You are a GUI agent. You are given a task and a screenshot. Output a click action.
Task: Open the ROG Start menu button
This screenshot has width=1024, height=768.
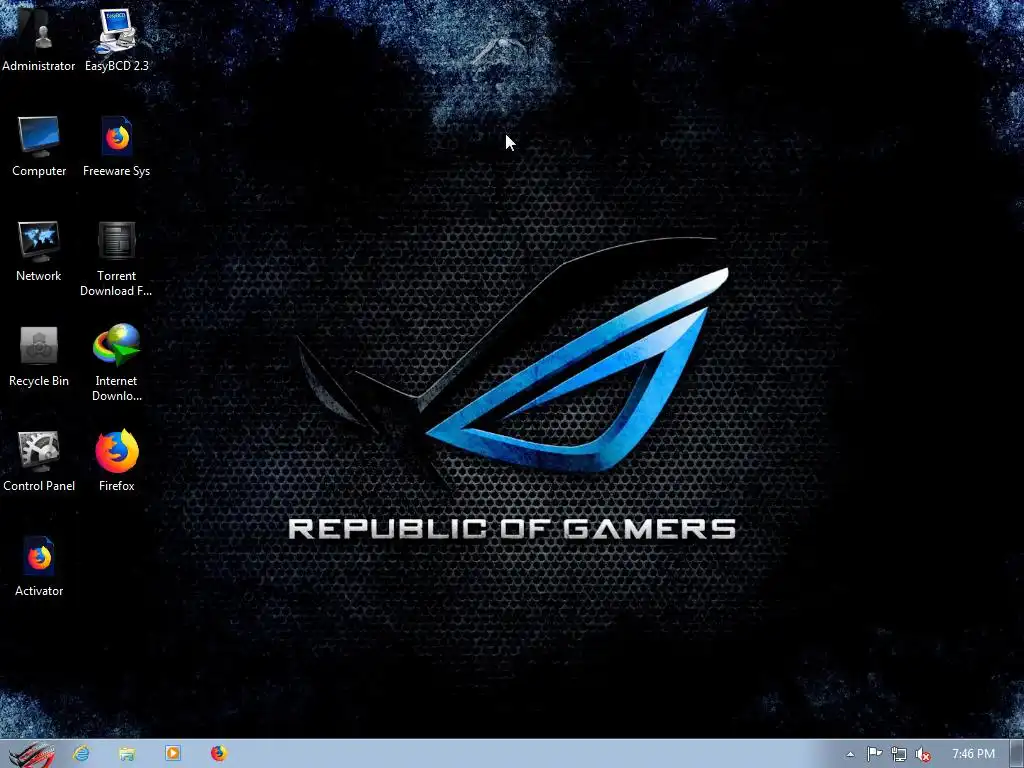pos(31,754)
